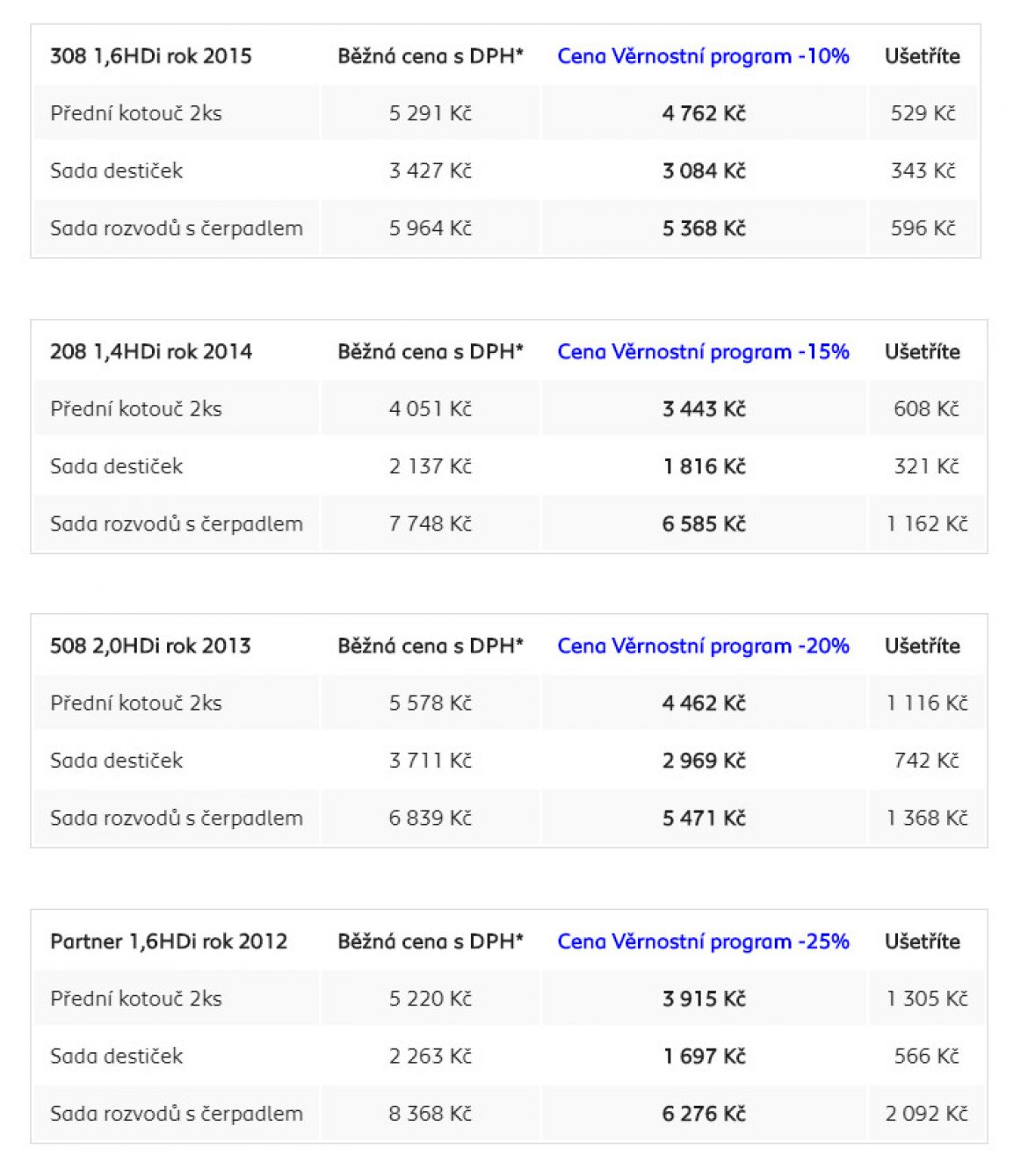Select the 'Partner 1,6HDi rok 2012' table title
The width and height of the screenshot is (1028, 1176).
click(x=169, y=942)
